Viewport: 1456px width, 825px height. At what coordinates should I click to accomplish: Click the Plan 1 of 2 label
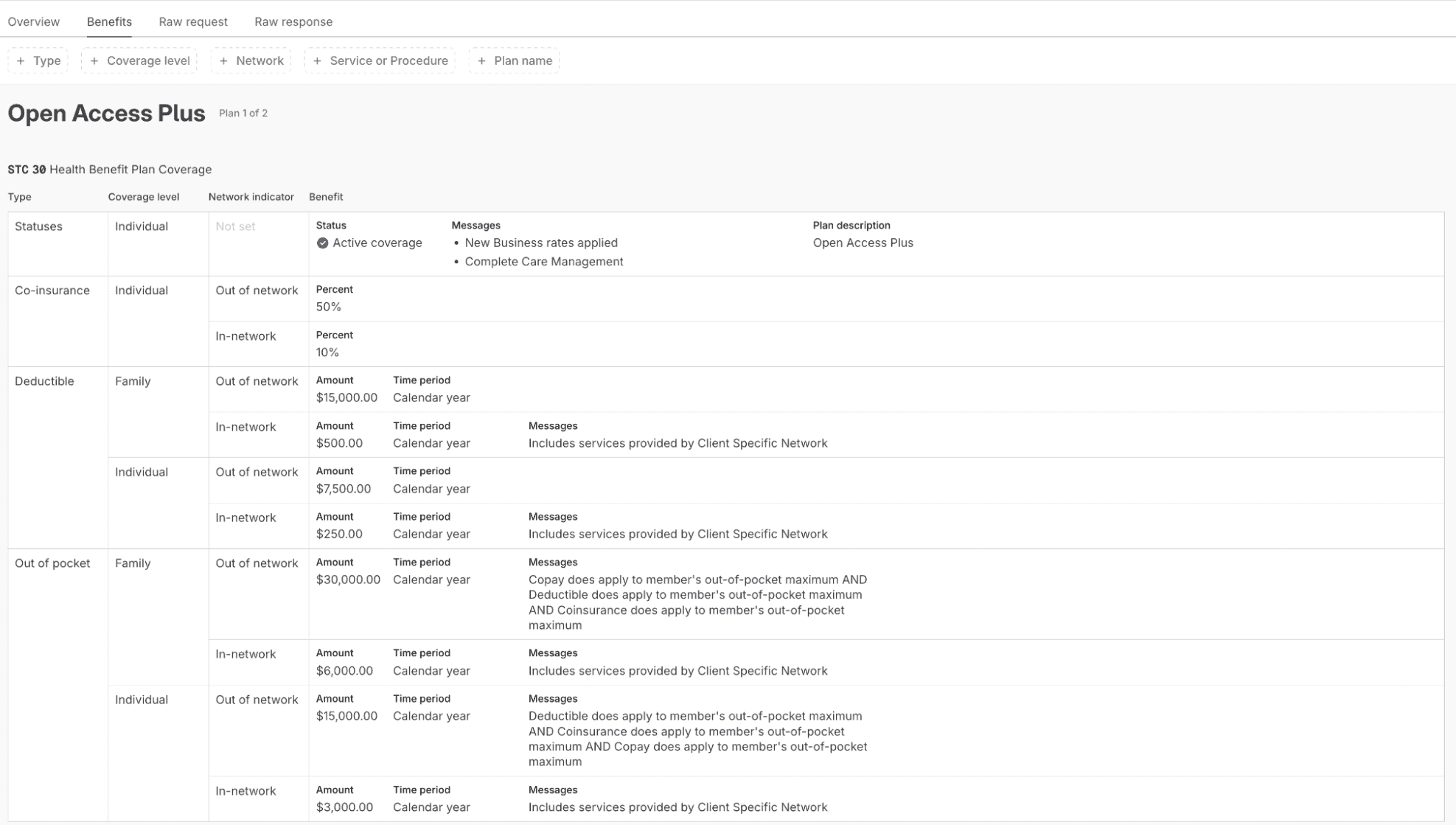[x=243, y=113]
